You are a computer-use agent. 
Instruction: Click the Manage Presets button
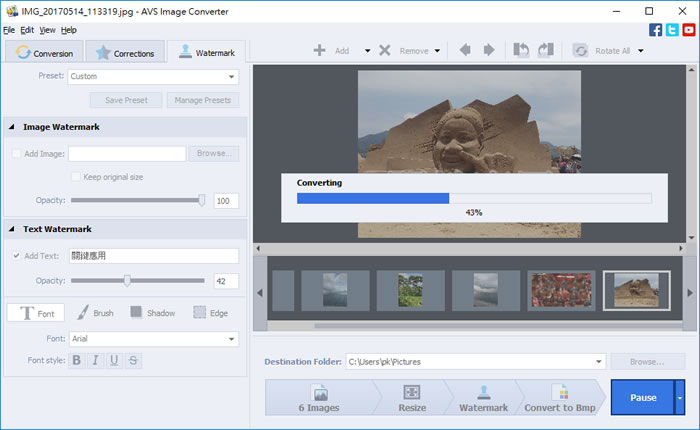click(203, 100)
